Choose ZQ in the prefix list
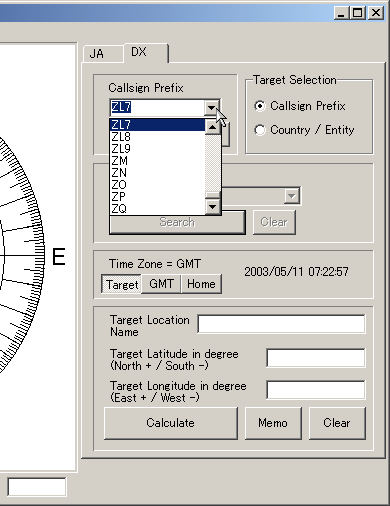 [158, 209]
